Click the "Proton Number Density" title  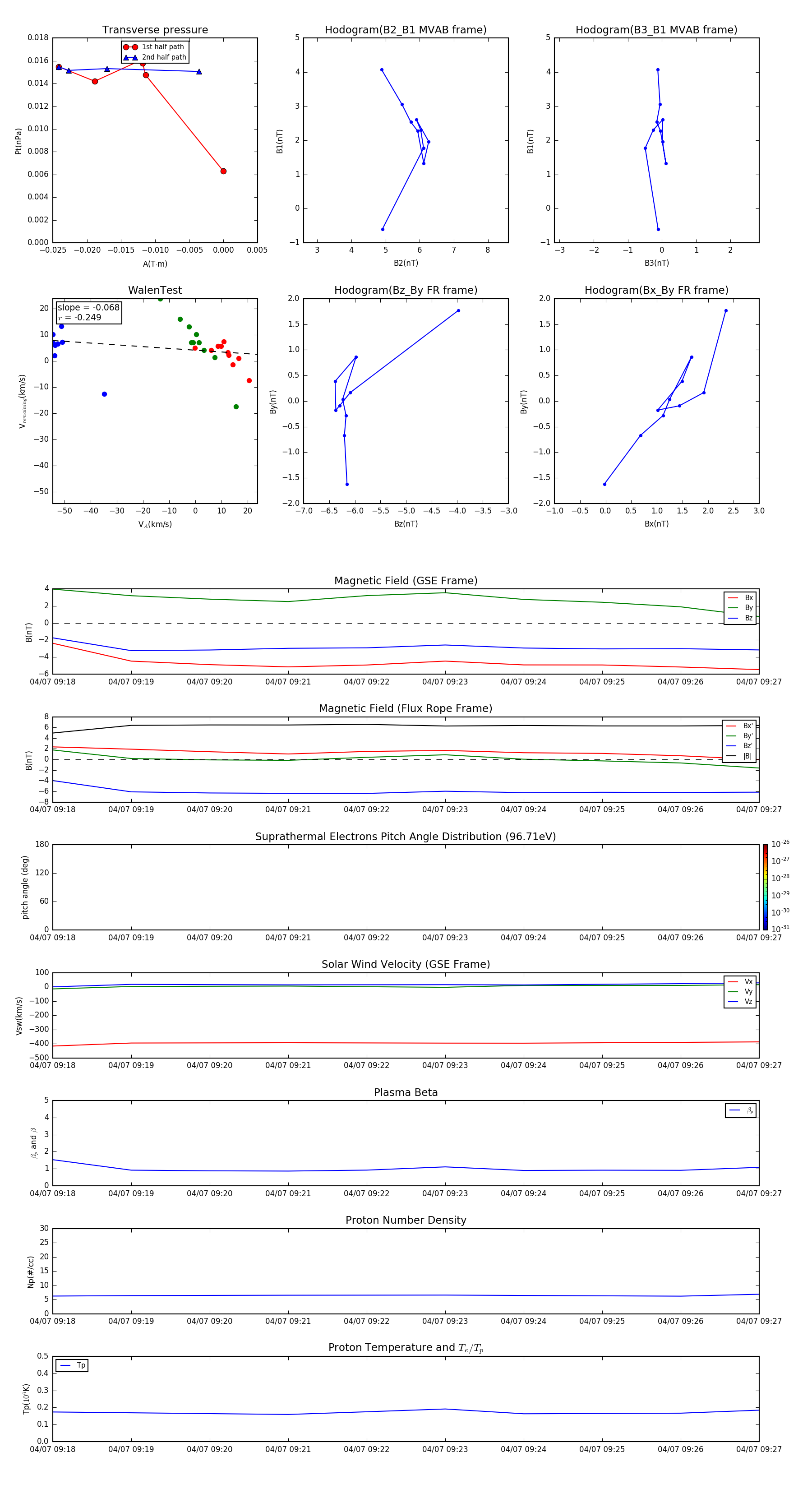click(x=406, y=1220)
